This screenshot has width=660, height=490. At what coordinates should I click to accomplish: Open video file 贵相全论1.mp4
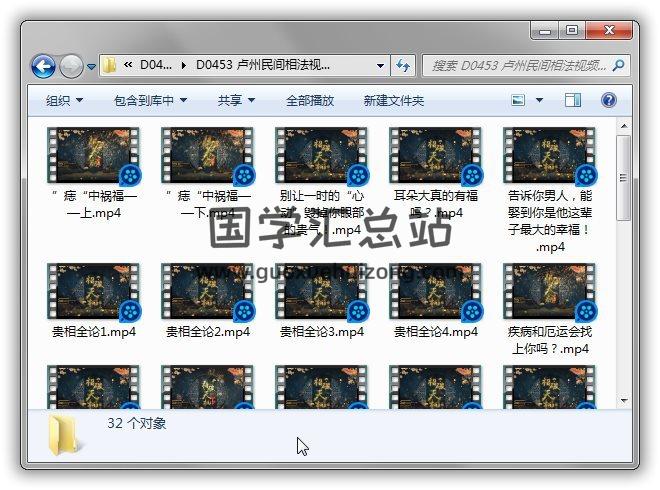pyautogui.click(x=93, y=292)
